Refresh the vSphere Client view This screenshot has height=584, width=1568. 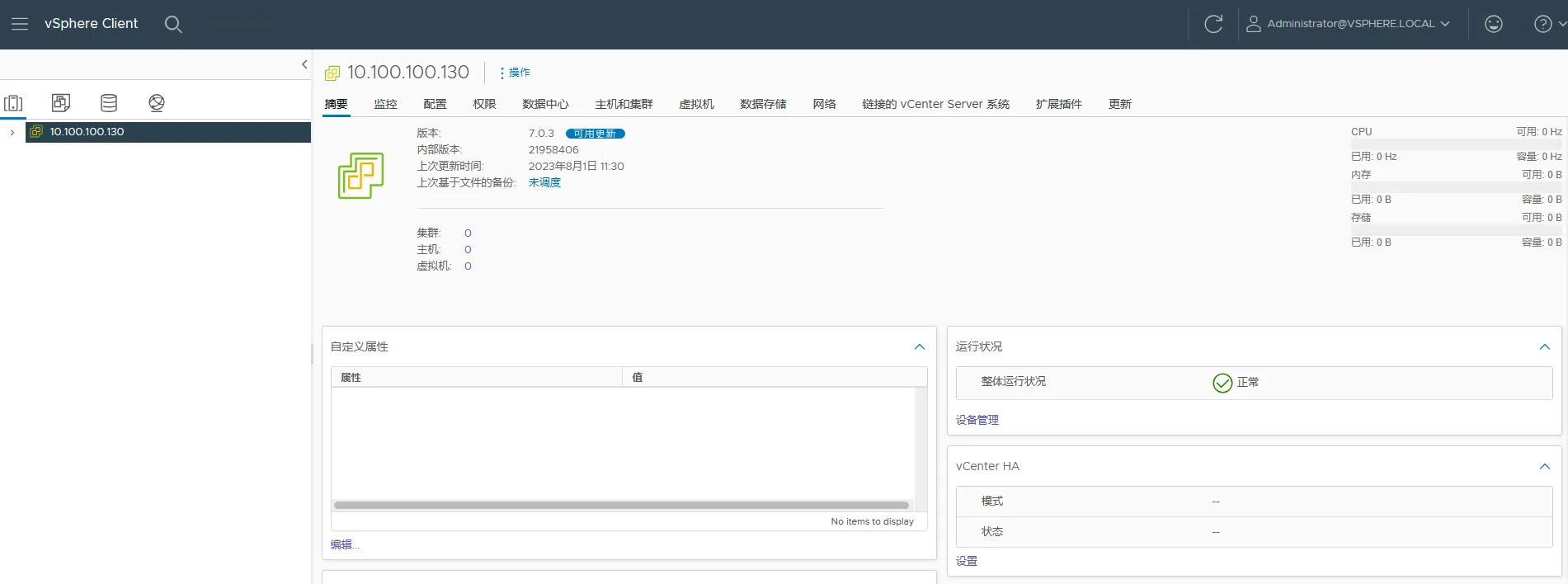click(x=1212, y=24)
